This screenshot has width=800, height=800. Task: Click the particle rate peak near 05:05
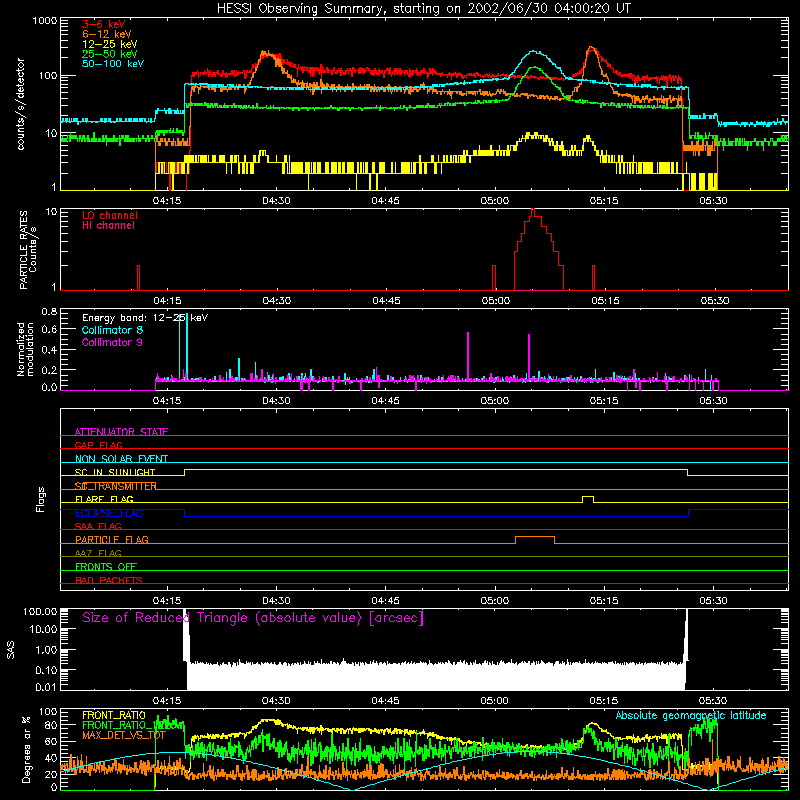[533, 213]
